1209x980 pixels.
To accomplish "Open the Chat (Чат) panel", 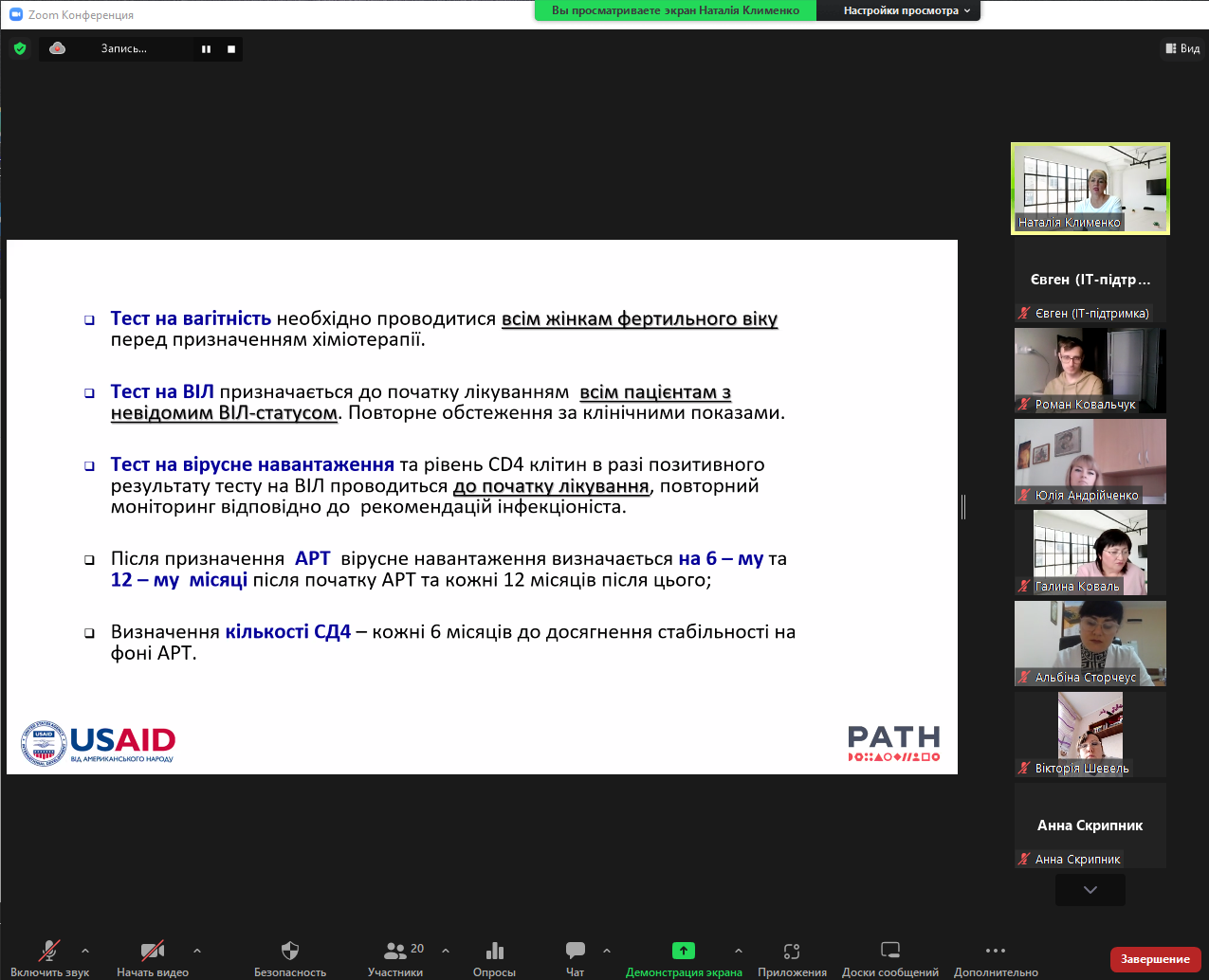I will [575, 951].
